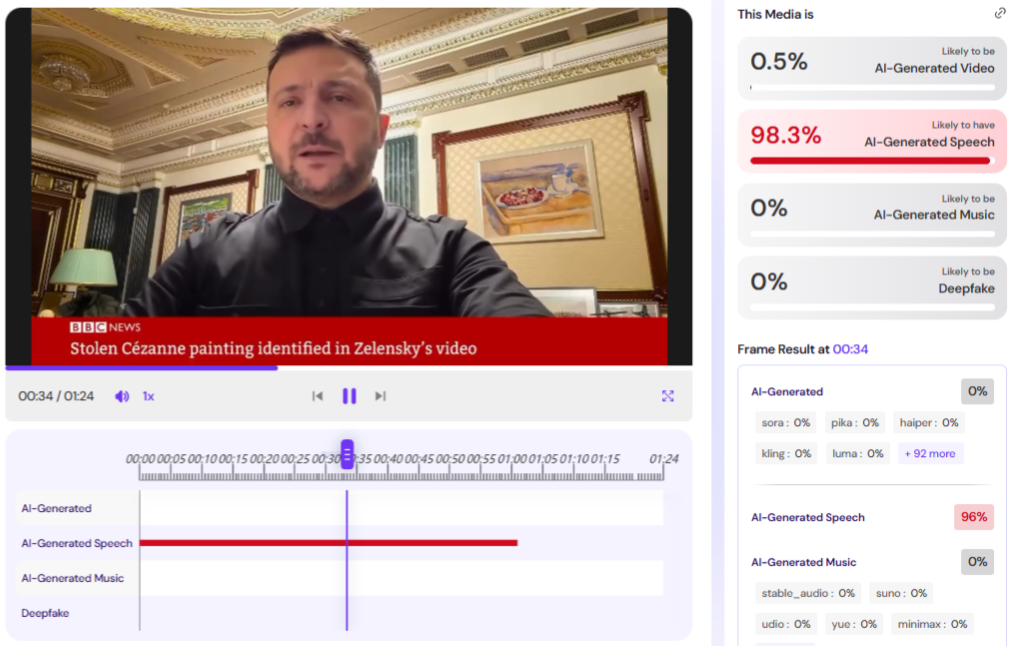Mute the video with the speaker icon
Screen dimensions: 1014x646
coord(122,396)
